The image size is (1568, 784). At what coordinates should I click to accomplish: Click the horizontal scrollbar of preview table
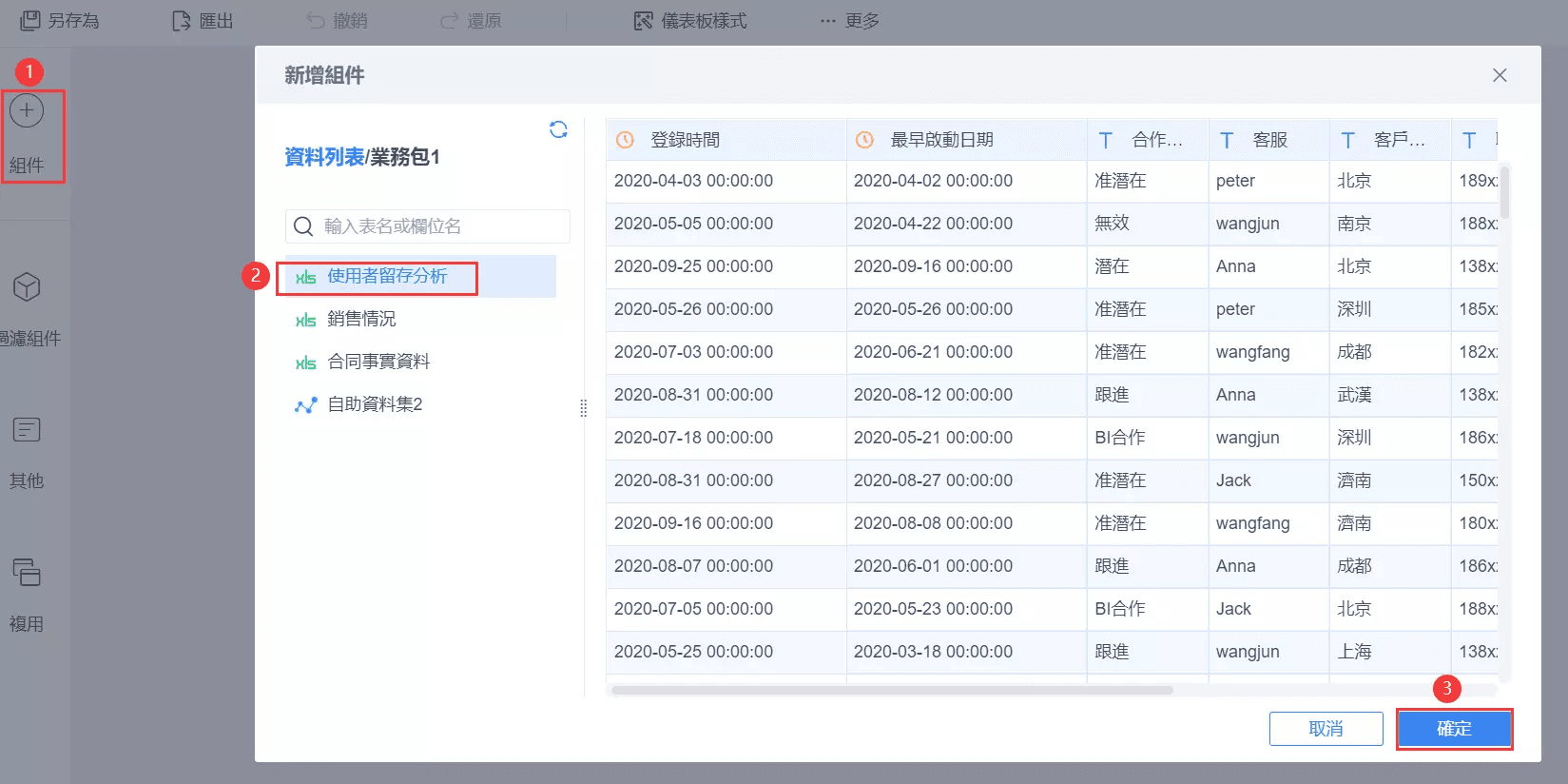coord(892,690)
